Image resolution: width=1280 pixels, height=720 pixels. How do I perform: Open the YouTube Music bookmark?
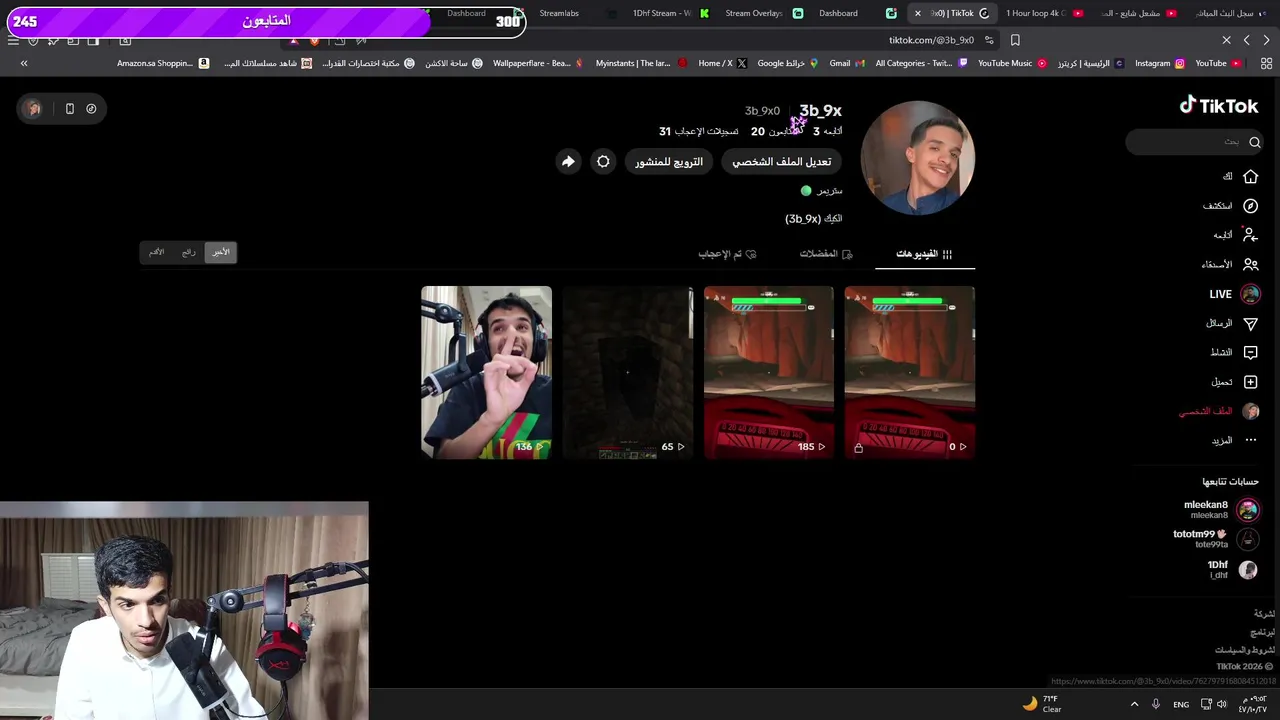[1012, 63]
